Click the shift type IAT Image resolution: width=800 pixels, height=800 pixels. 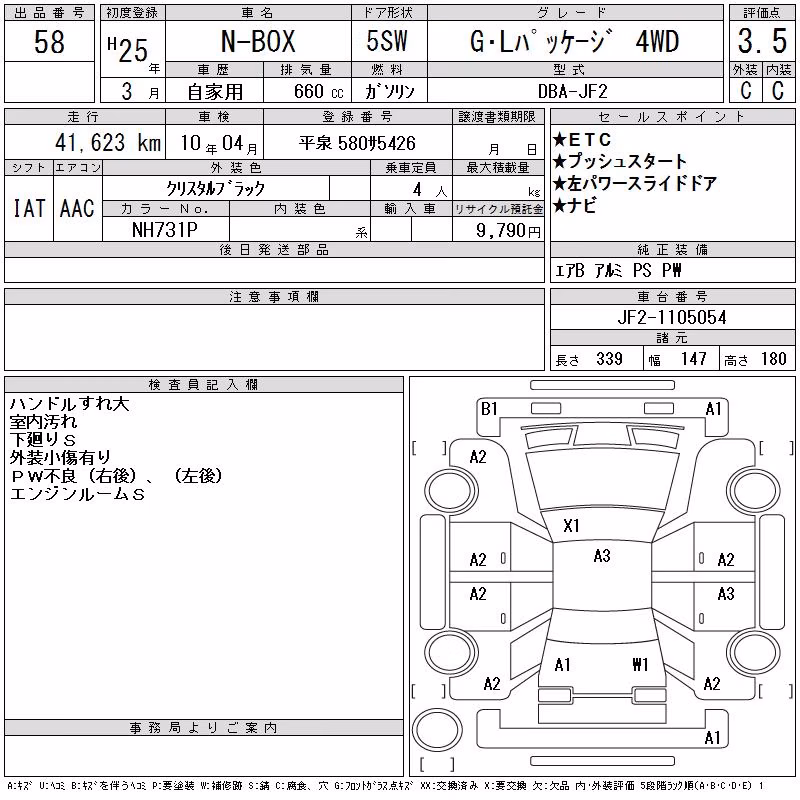[29, 209]
